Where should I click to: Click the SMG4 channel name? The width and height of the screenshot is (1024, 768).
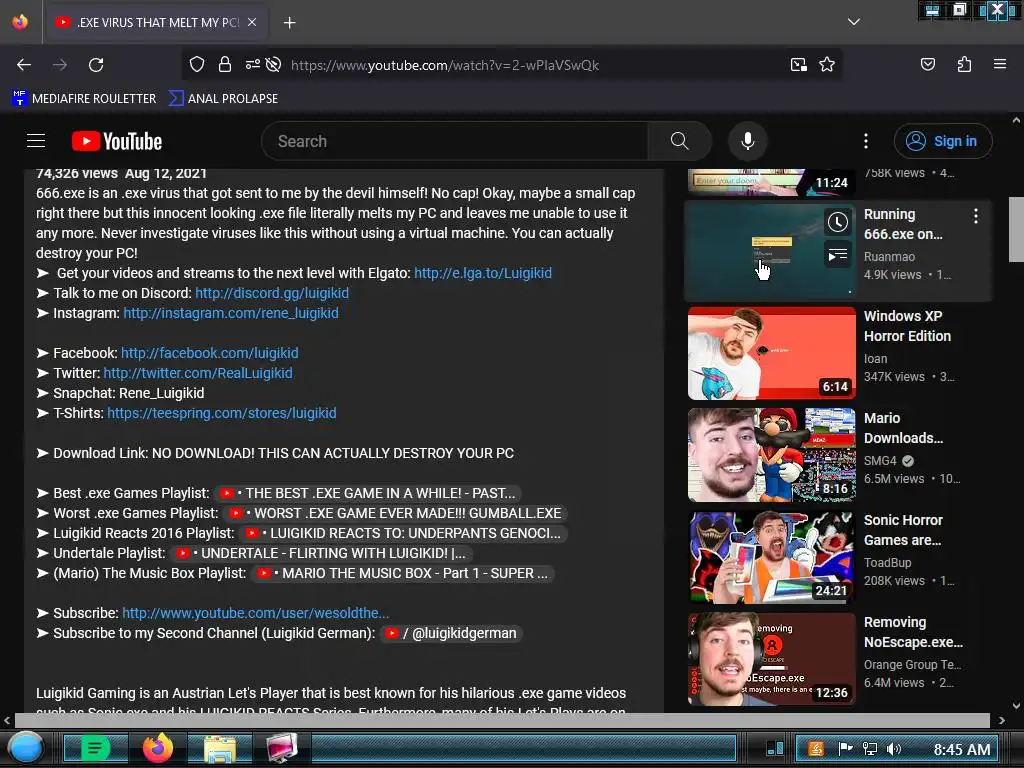click(880, 460)
